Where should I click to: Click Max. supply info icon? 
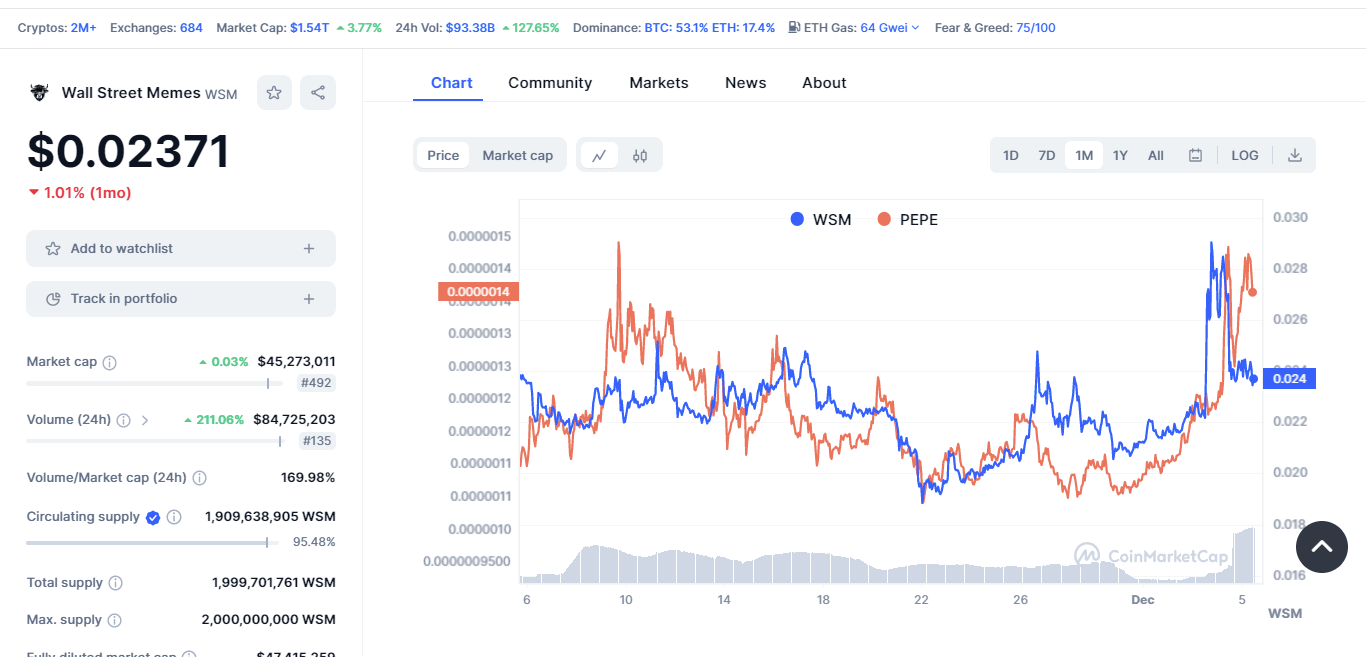tap(114, 620)
